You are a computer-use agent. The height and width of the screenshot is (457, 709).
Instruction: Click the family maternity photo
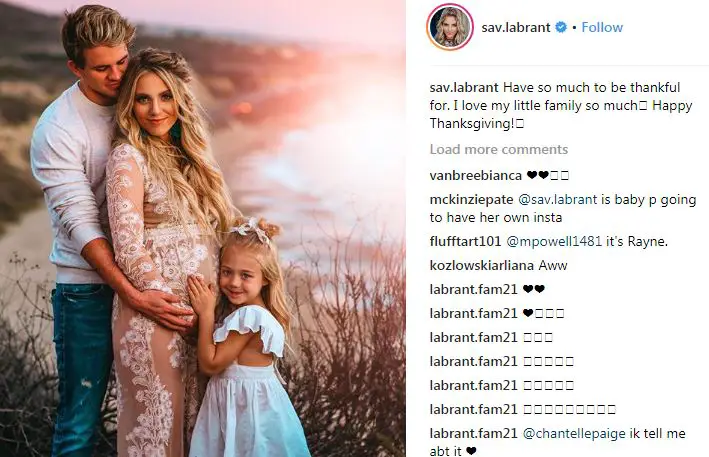pos(203,228)
